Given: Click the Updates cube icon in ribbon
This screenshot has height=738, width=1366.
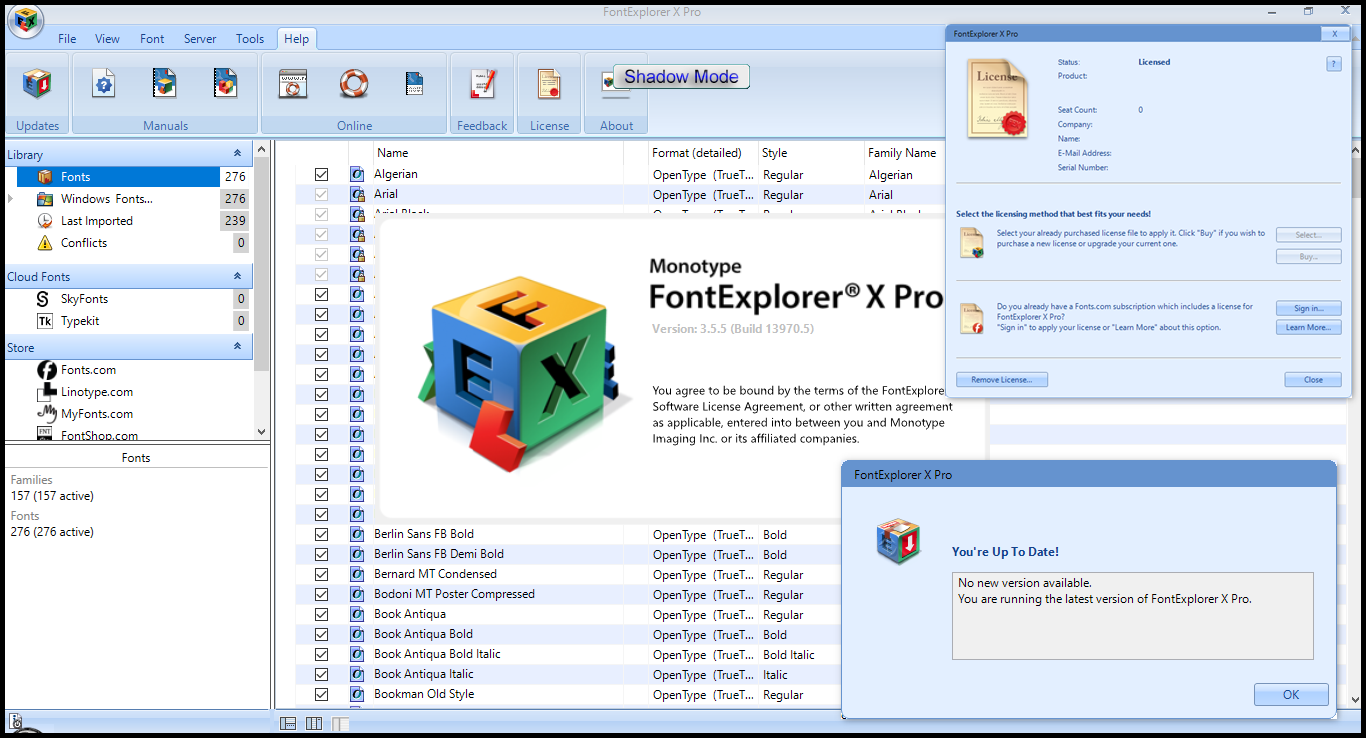Looking at the screenshot, I should pos(38,85).
